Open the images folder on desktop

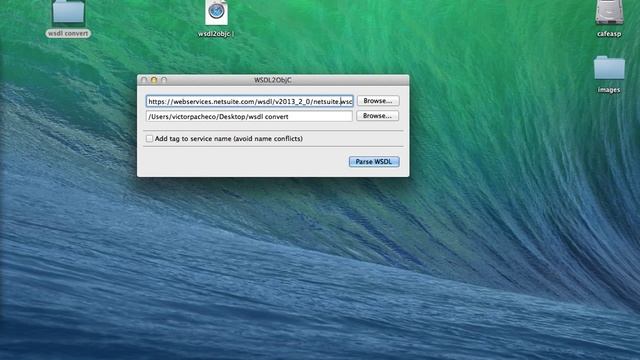pos(609,68)
